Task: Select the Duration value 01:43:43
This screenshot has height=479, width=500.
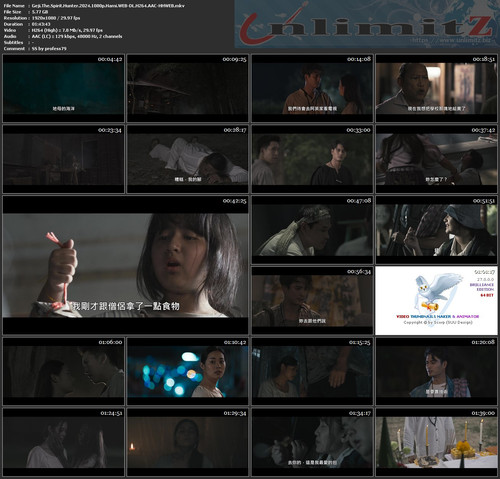Action: click(41, 24)
